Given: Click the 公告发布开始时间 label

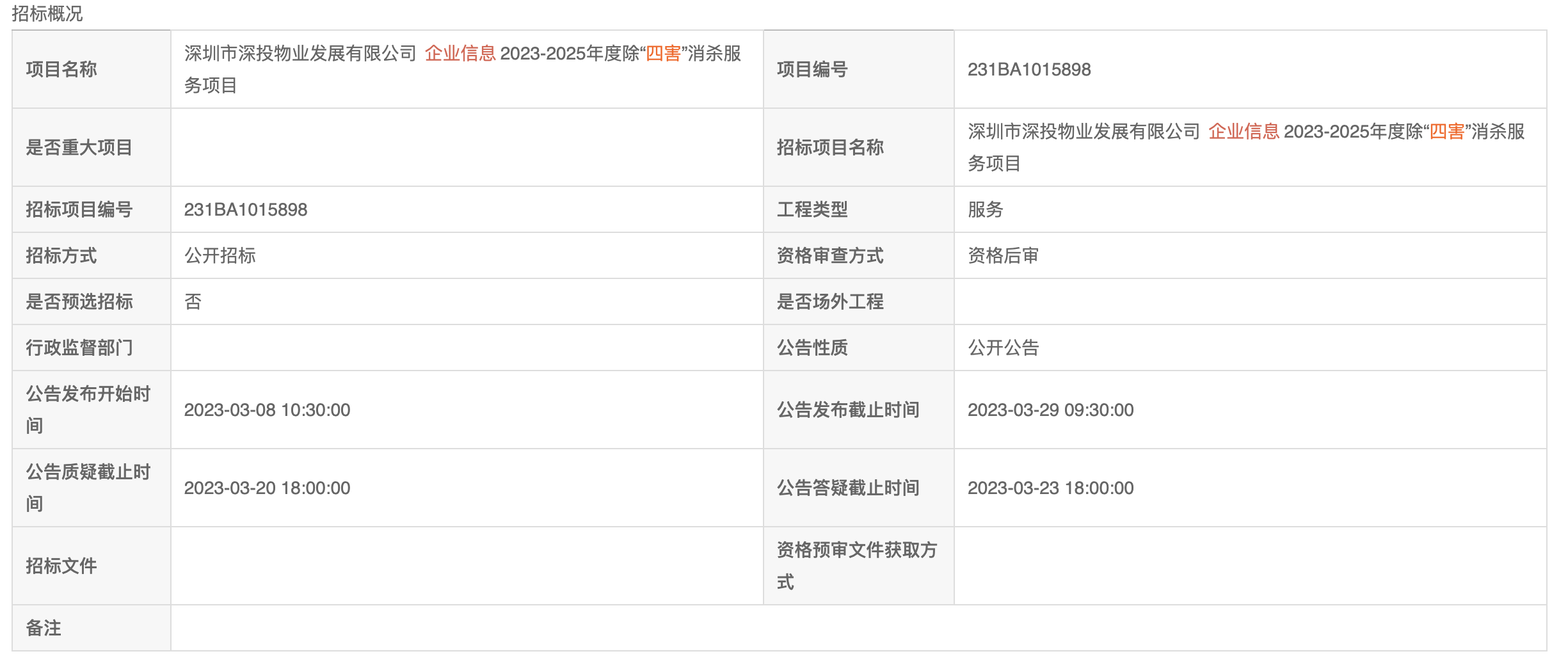Looking at the screenshot, I should [88, 410].
